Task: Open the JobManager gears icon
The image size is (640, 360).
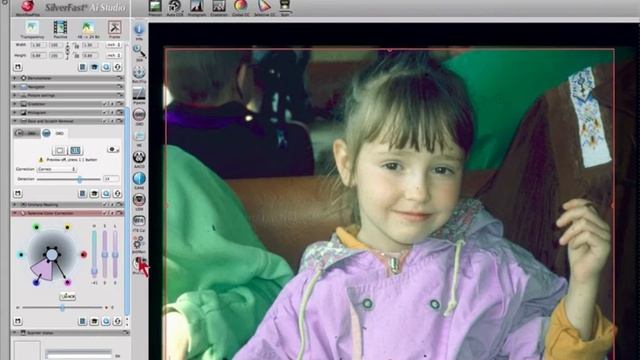Action: (139, 244)
